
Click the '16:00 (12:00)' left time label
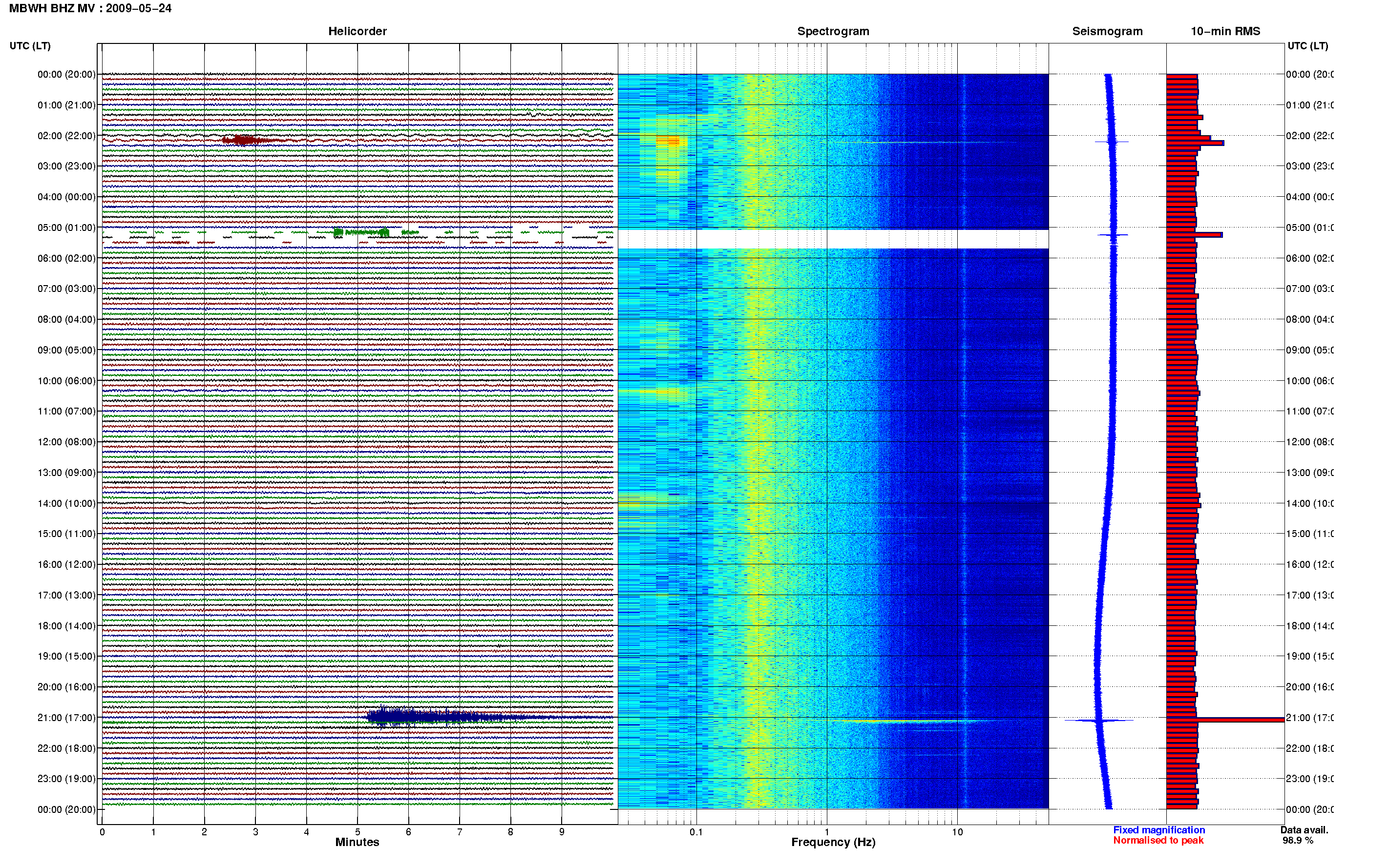tap(66, 564)
